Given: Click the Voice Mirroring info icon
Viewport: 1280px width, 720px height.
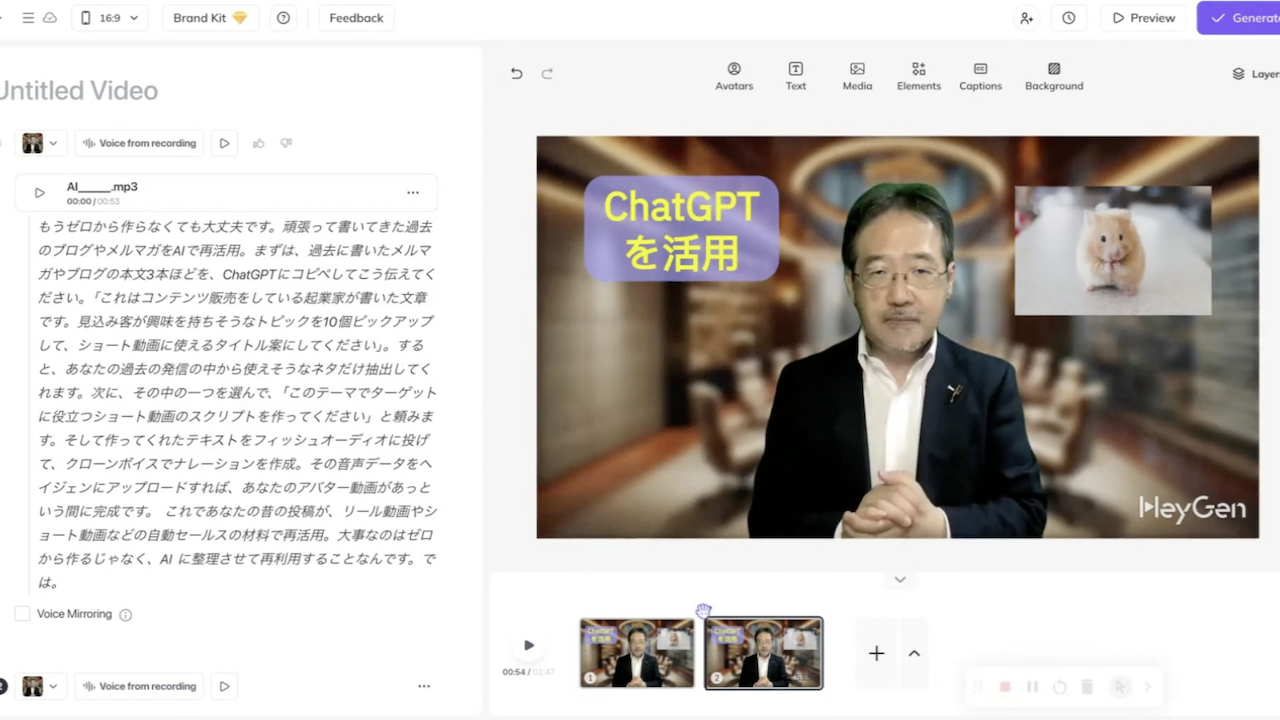Looking at the screenshot, I should (x=126, y=615).
